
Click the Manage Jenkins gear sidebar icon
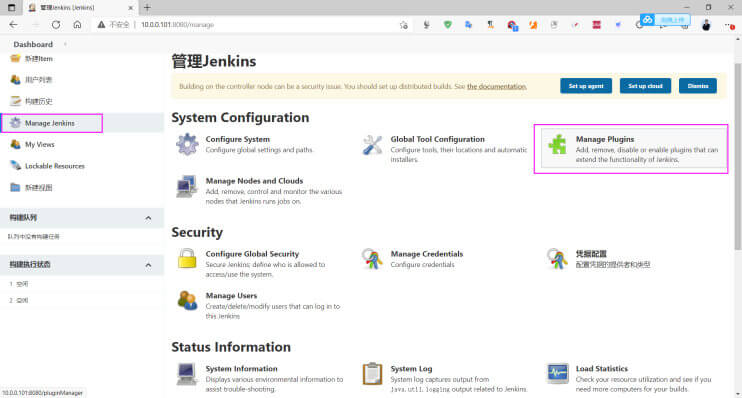coord(15,123)
